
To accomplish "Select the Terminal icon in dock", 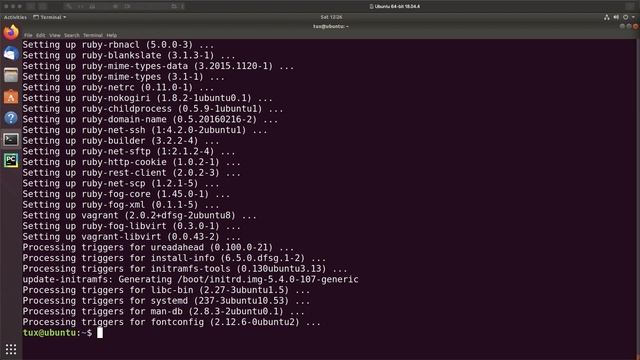I will point(11,140).
